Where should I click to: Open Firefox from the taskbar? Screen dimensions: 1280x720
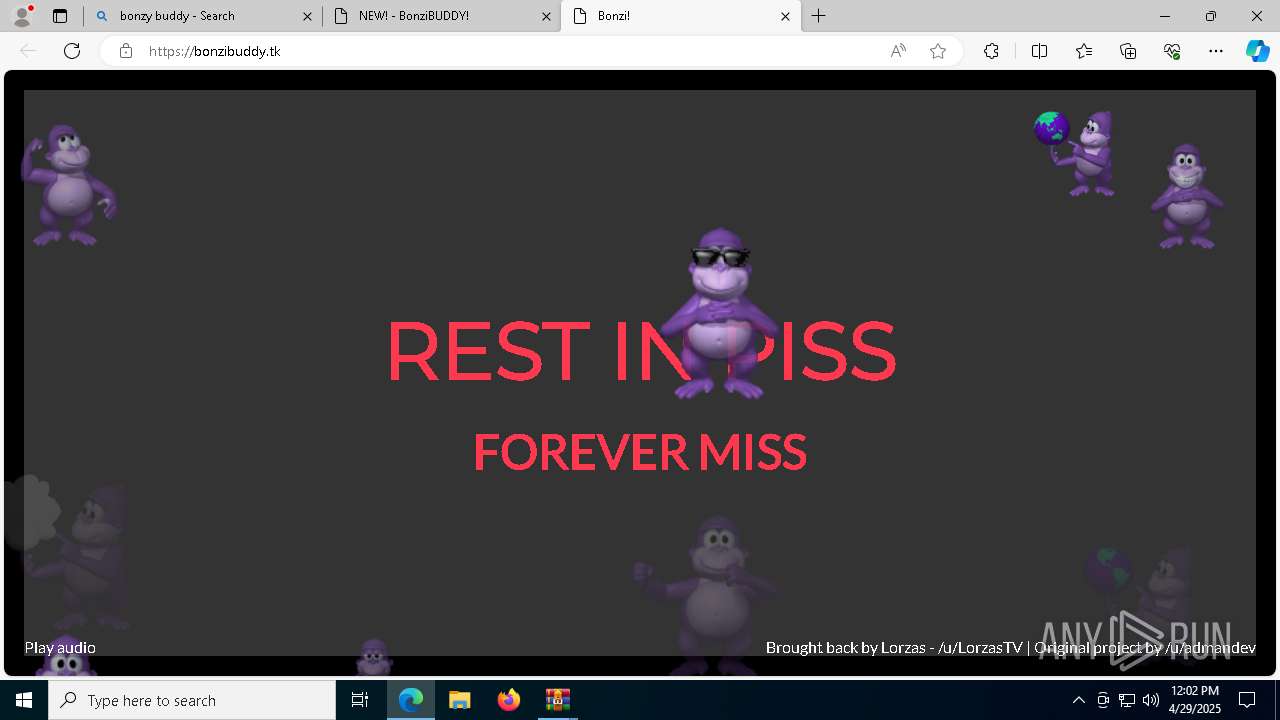[x=509, y=700]
